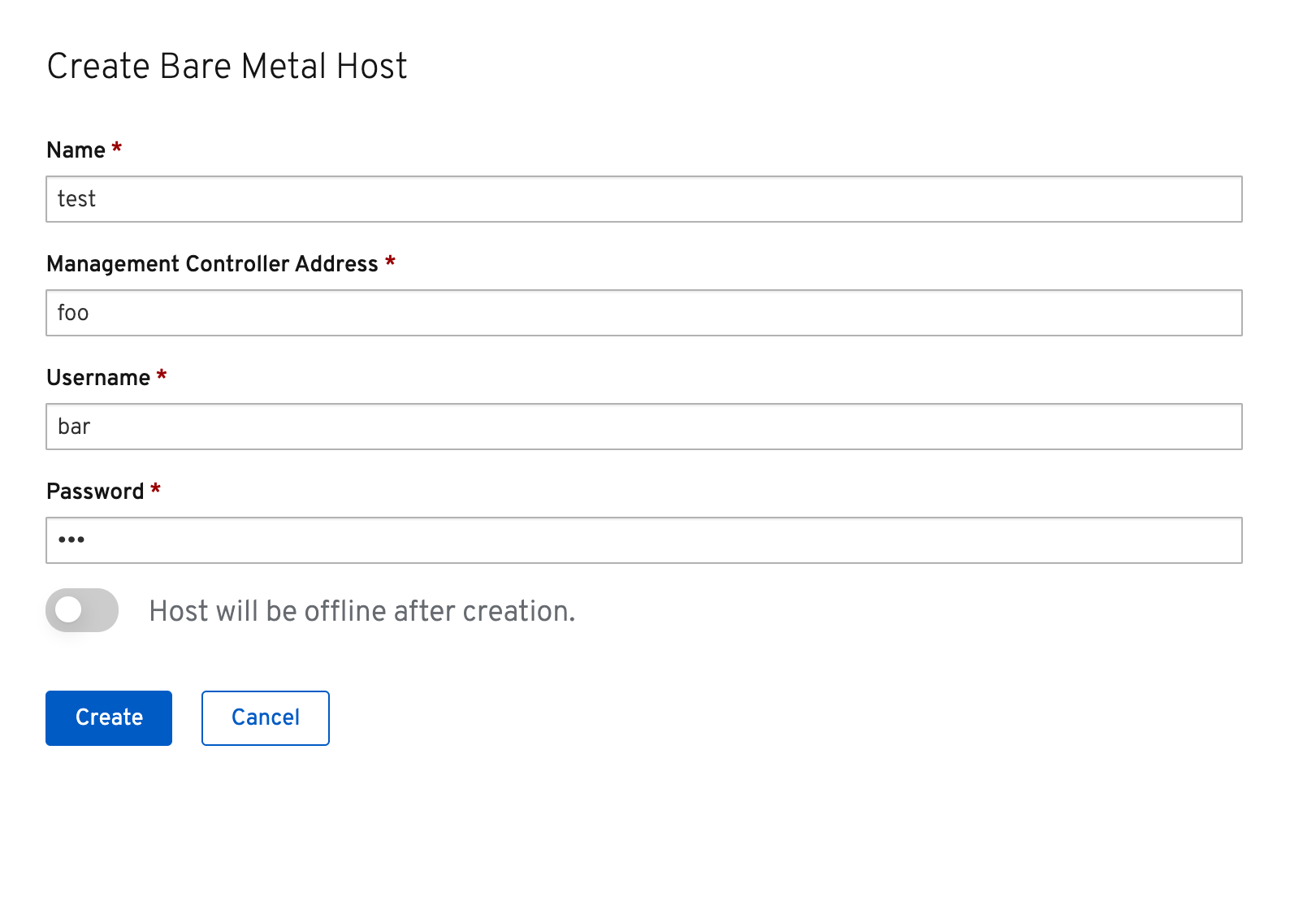This screenshot has height=897, width=1316.
Task: Cancel the bare metal host creation
Action: 266,717
